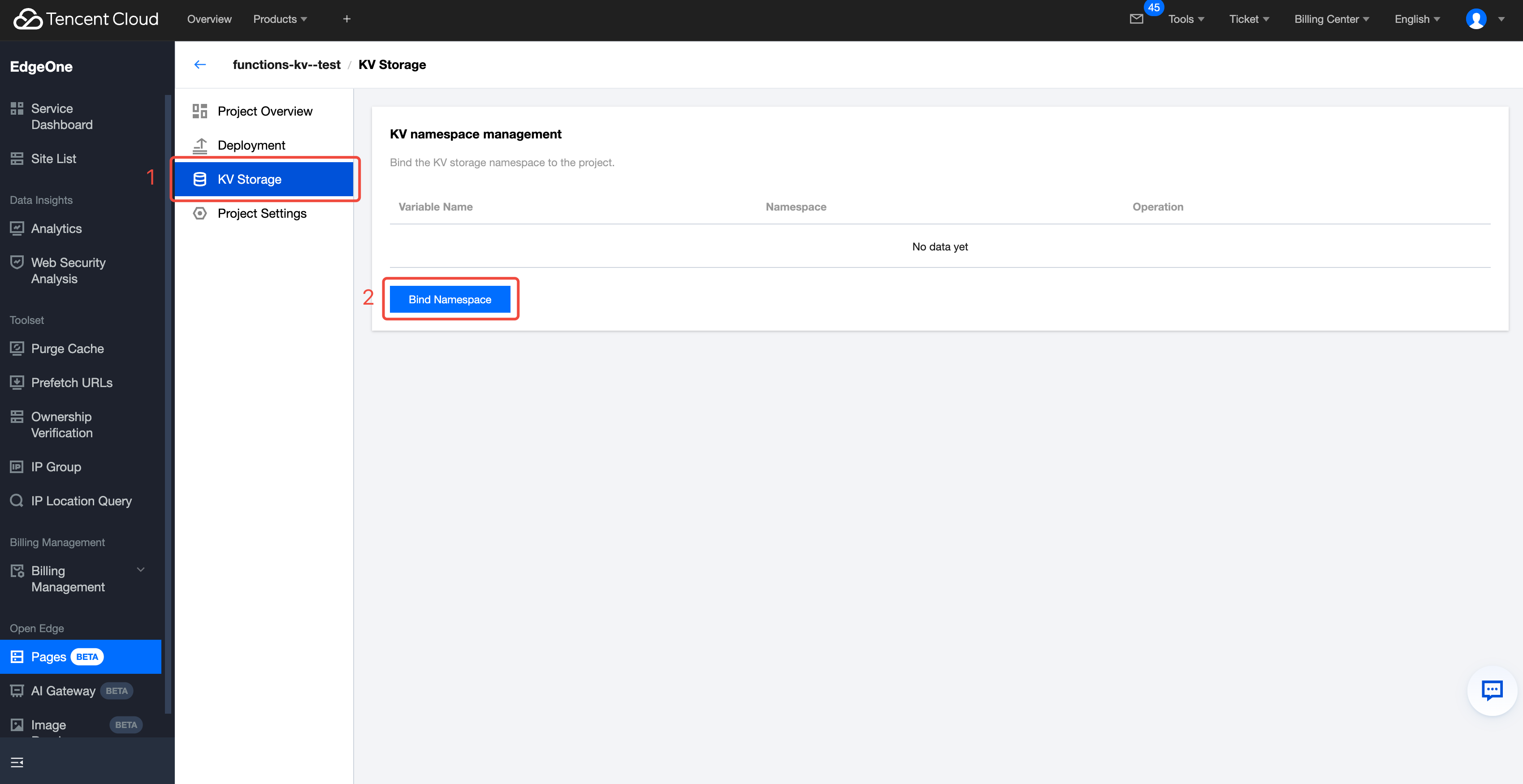The height and width of the screenshot is (784, 1523).
Task: Select the Analytics sidebar icon
Action: [x=16, y=228]
